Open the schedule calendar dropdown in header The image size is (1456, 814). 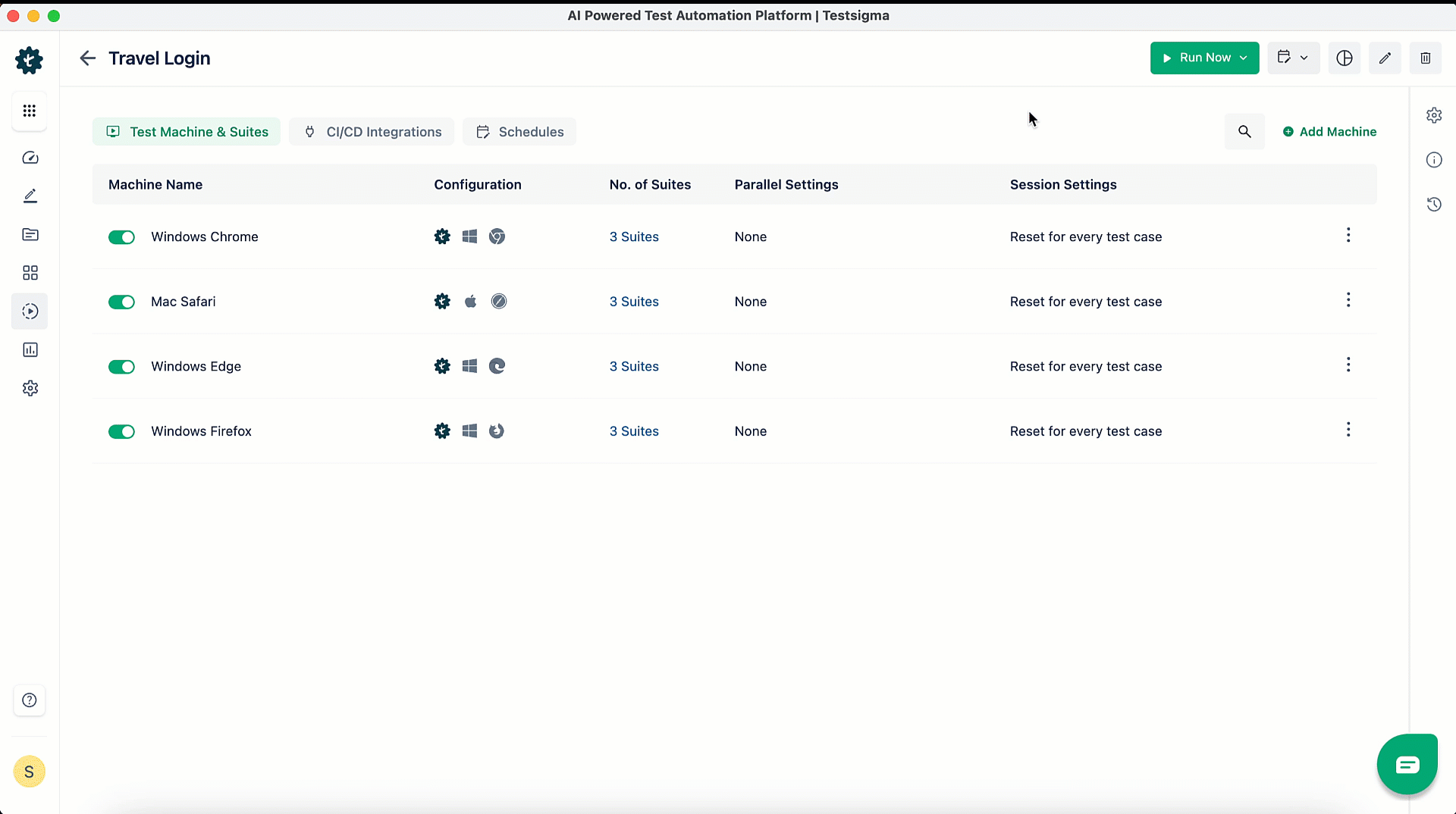(x=1293, y=58)
